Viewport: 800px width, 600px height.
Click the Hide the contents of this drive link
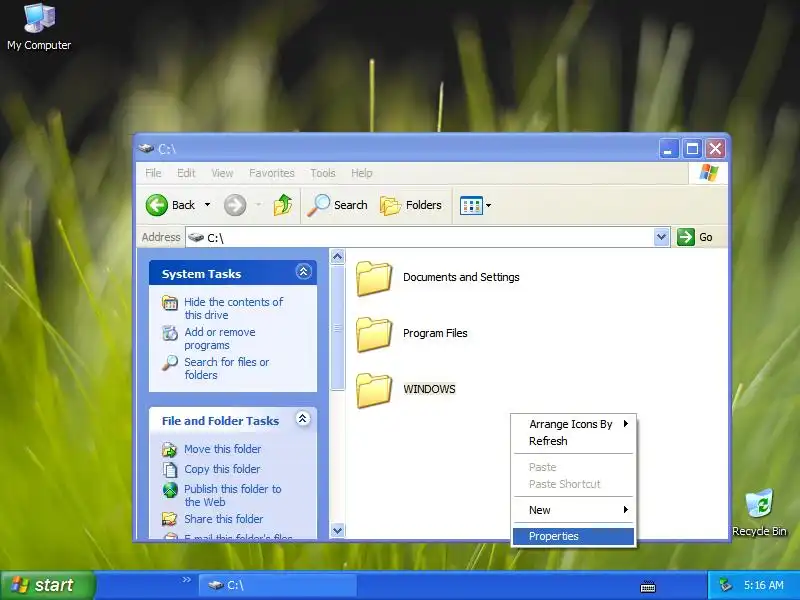233,309
